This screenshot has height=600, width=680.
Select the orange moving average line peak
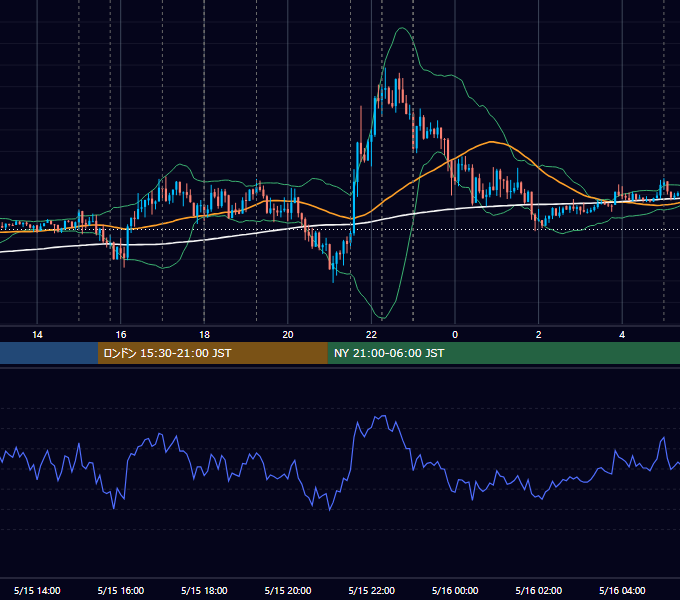point(491,142)
